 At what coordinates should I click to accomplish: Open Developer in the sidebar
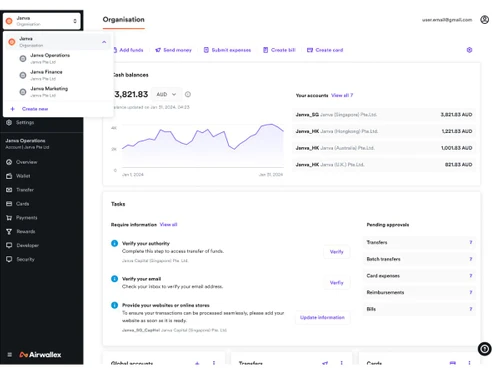click(x=28, y=245)
